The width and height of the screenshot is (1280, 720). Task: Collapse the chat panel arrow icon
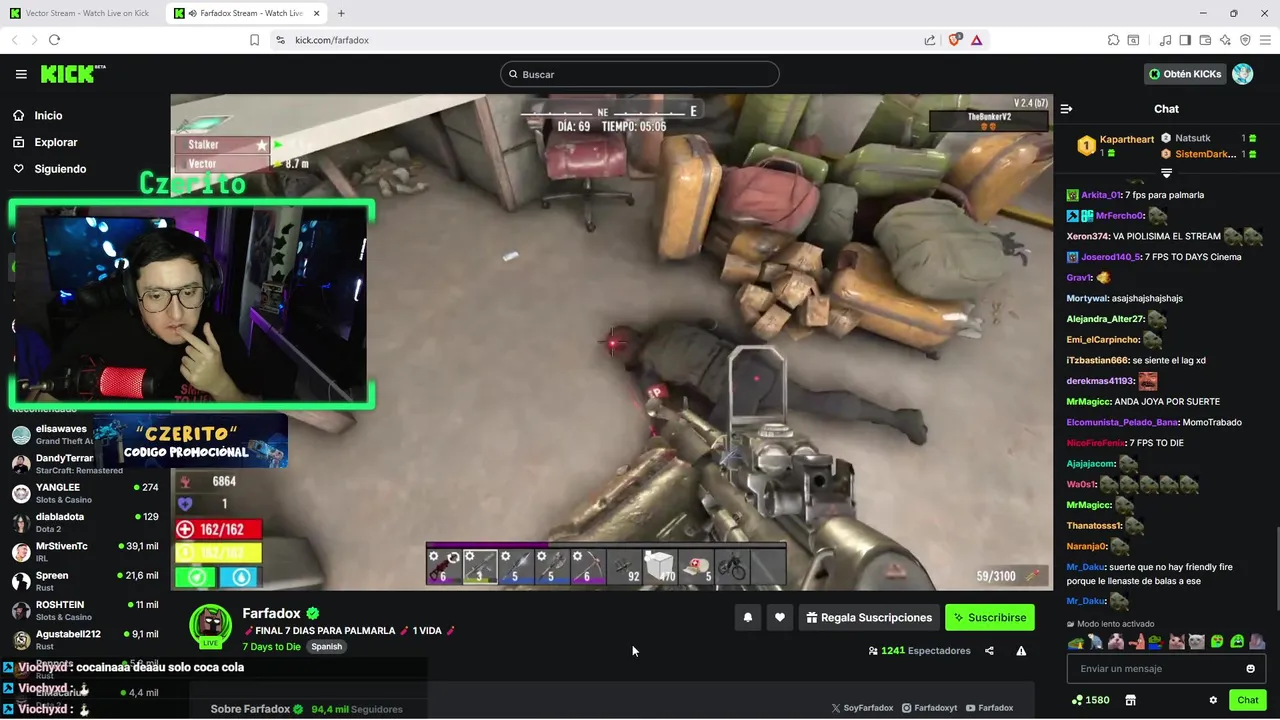click(1066, 109)
